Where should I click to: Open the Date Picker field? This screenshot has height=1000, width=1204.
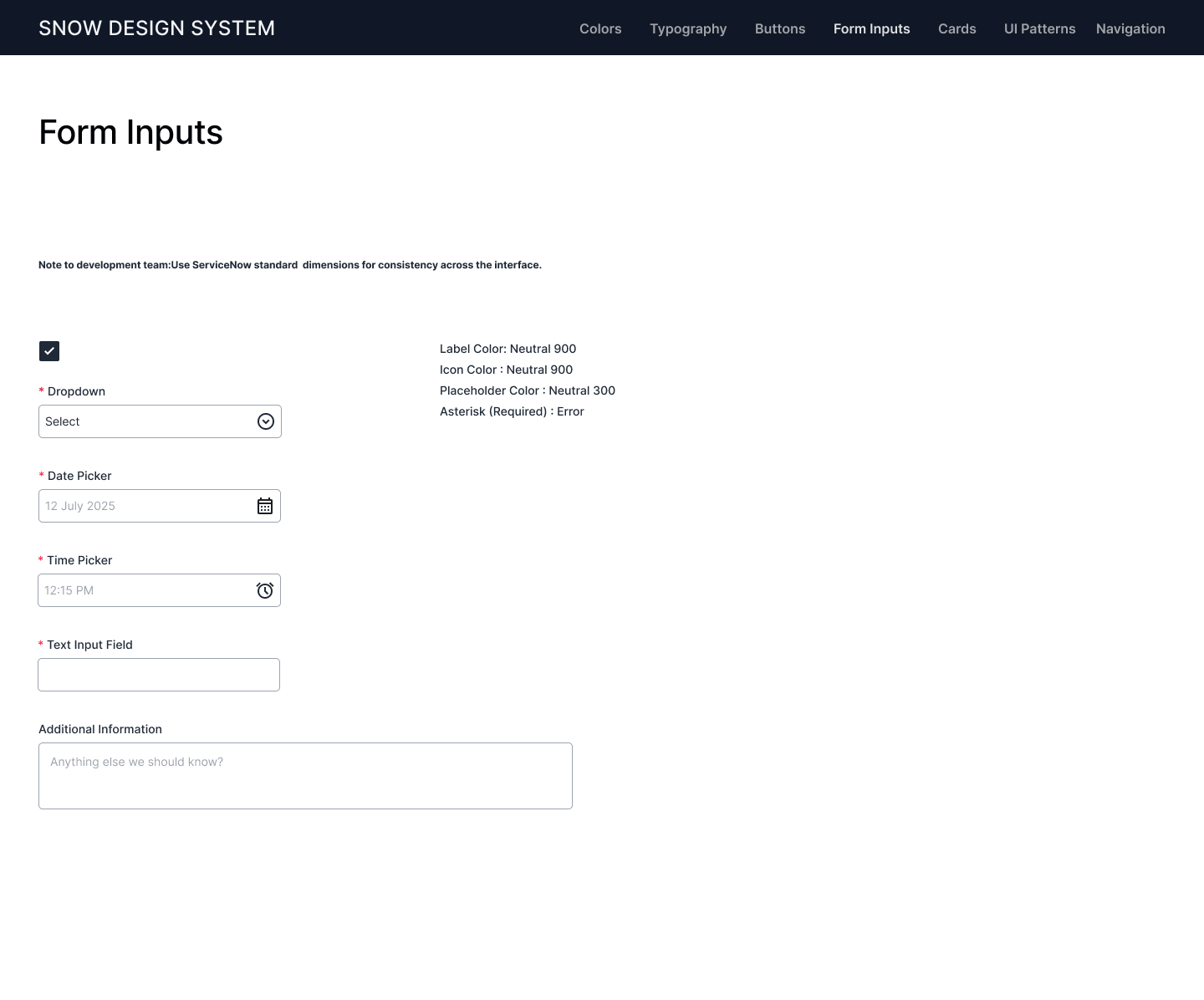[x=146, y=506]
